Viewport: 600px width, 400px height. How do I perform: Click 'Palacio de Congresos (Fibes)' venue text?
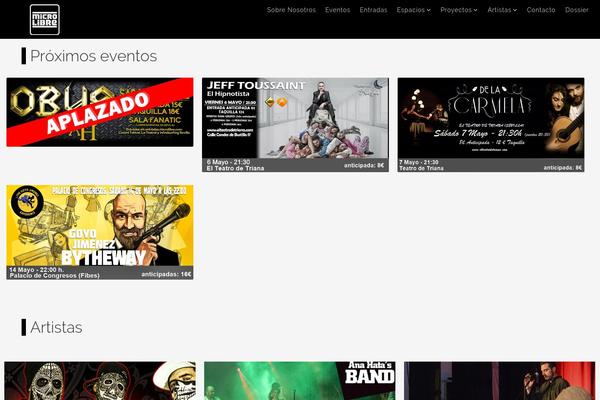[x=54, y=276]
